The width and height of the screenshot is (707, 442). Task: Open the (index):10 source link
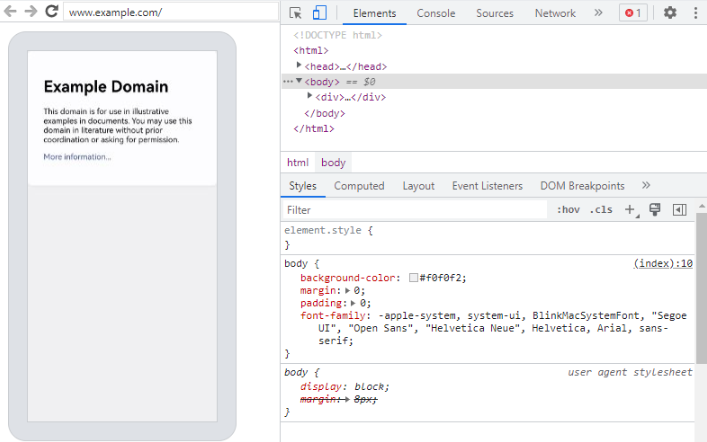tap(663, 264)
